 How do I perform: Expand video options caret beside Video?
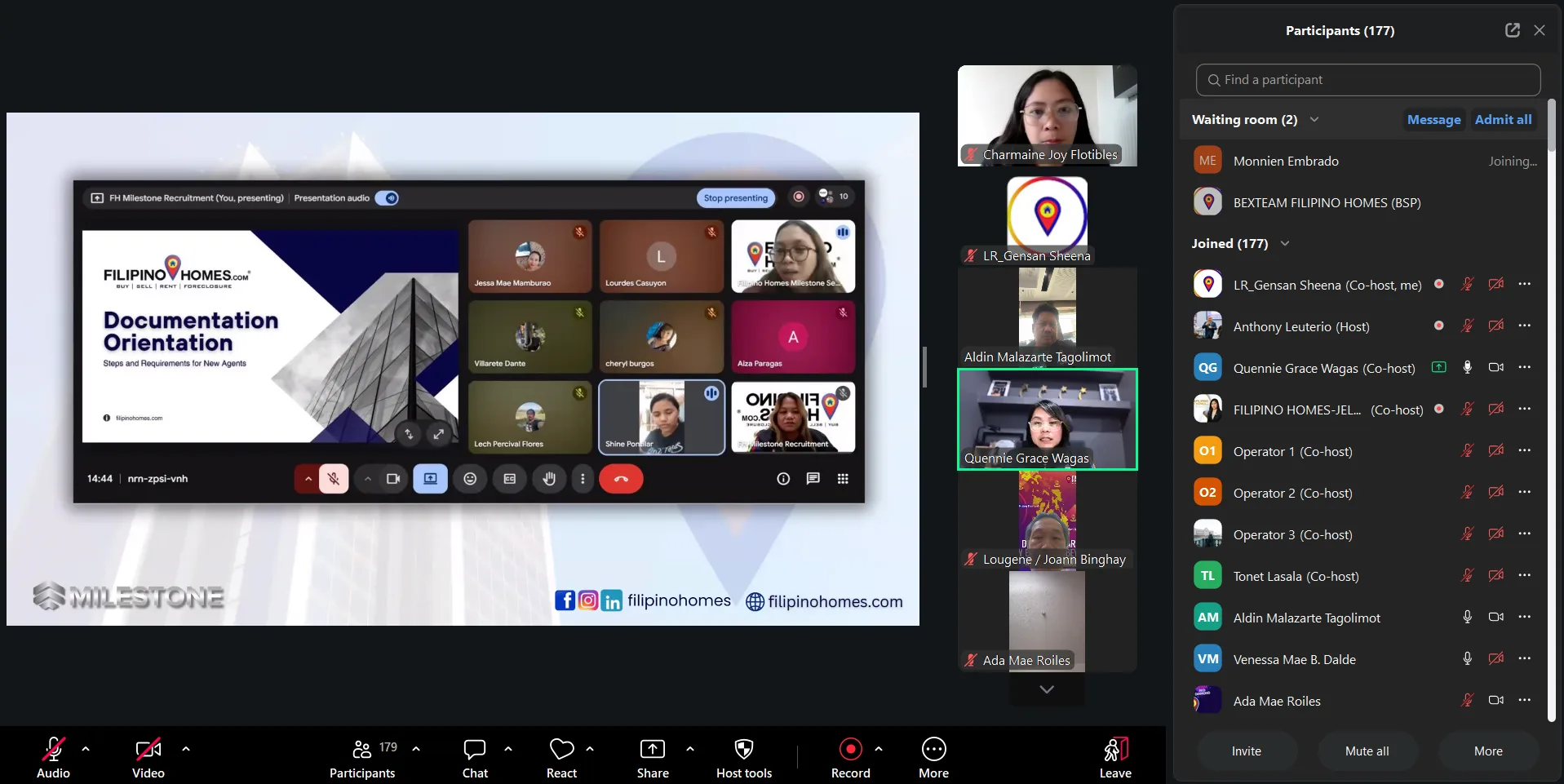click(x=186, y=748)
